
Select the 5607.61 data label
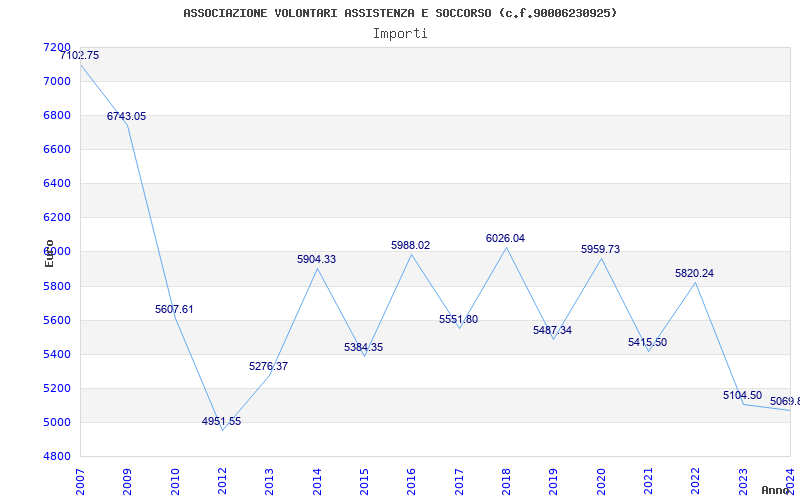click(x=174, y=309)
